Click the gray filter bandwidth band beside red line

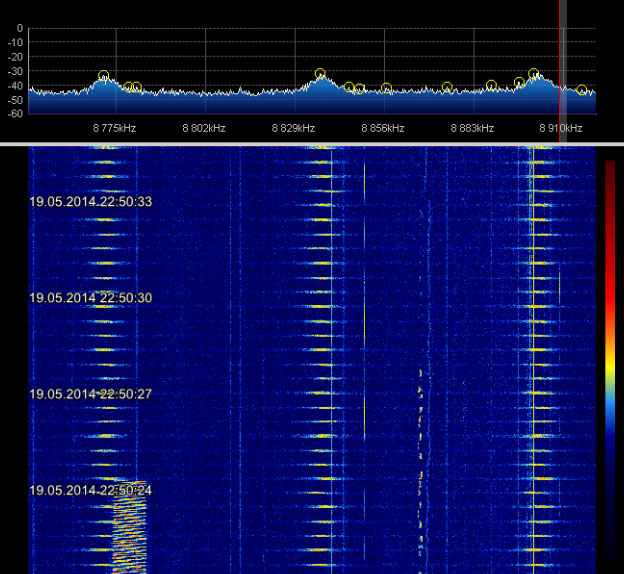(x=564, y=71)
